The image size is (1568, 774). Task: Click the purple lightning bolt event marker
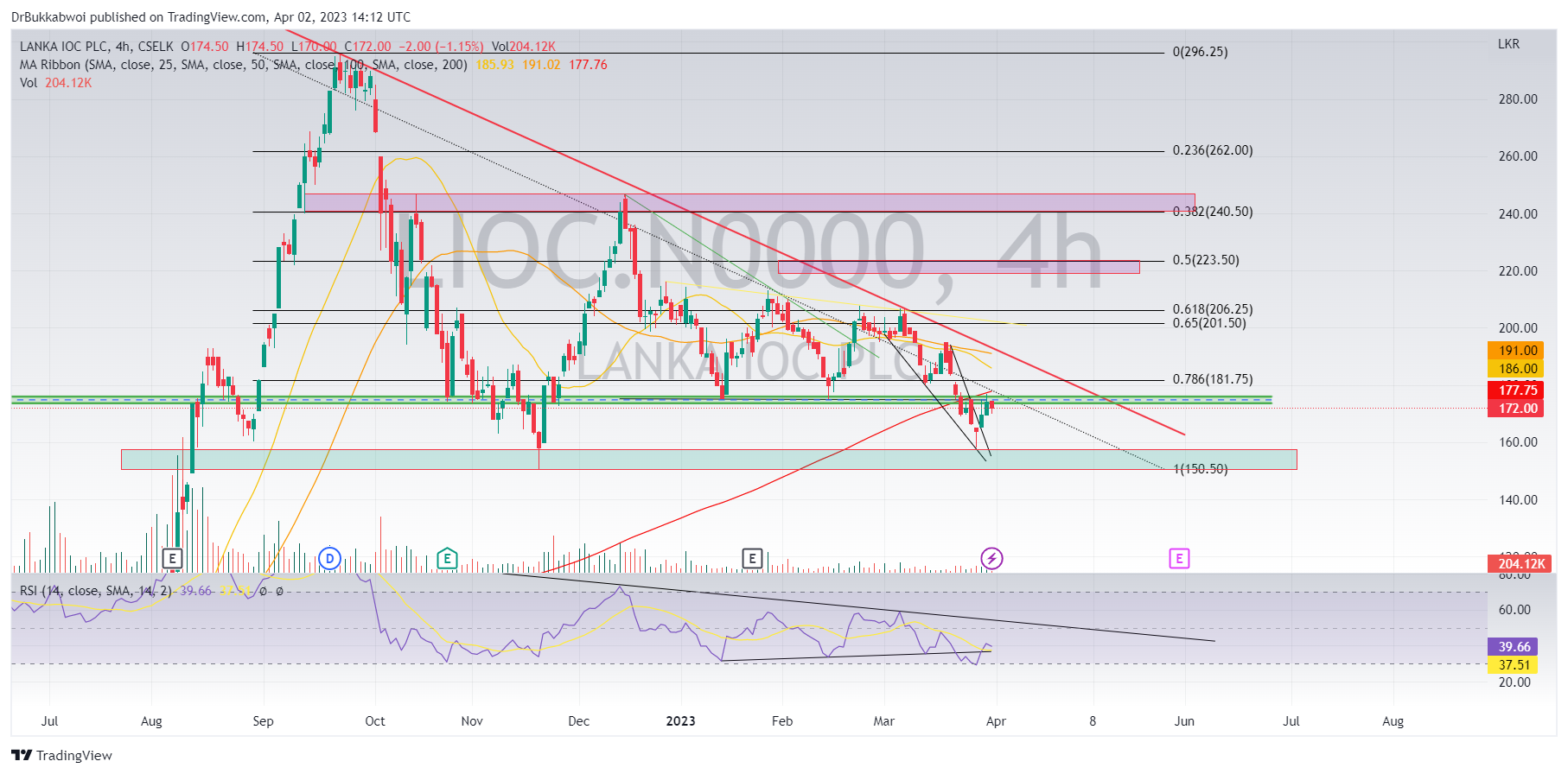(x=991, y=559)
